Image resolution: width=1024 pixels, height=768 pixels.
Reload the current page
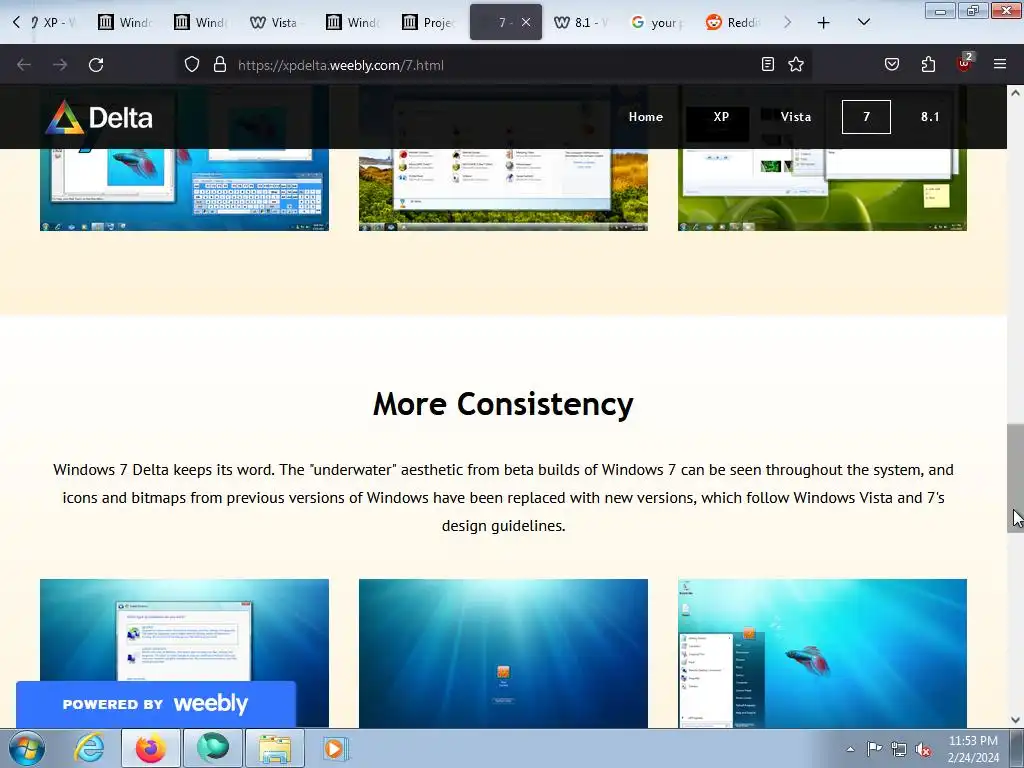(96, 65)
